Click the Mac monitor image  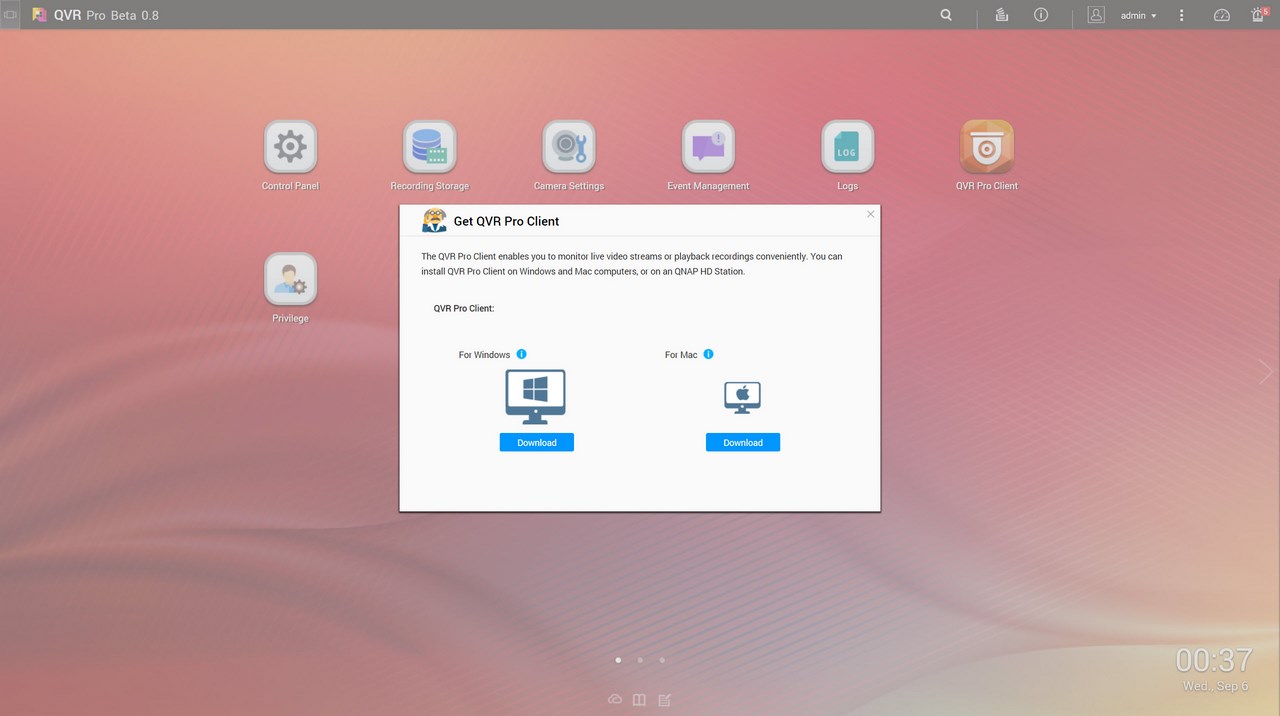[x=743, y=397]
